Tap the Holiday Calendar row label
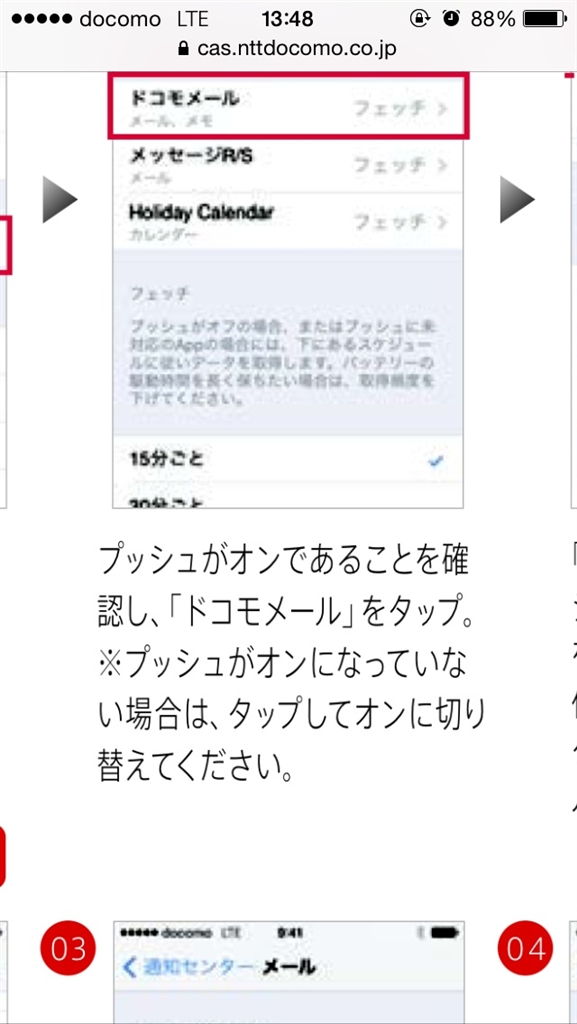The image size is (577, 1024). (201, 213)
